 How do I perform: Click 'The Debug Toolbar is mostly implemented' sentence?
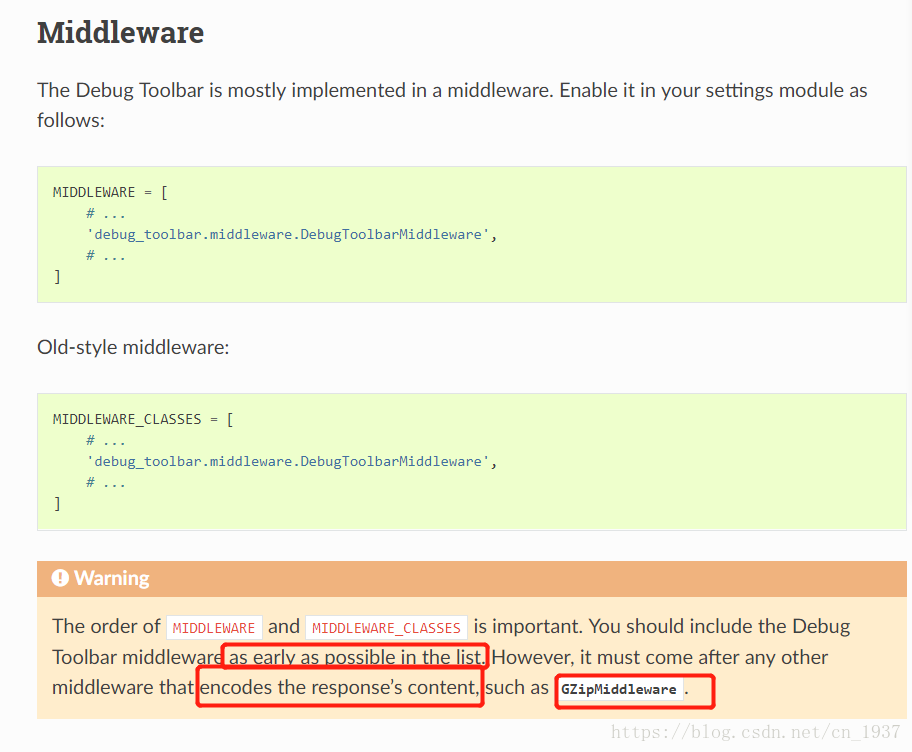295,91
